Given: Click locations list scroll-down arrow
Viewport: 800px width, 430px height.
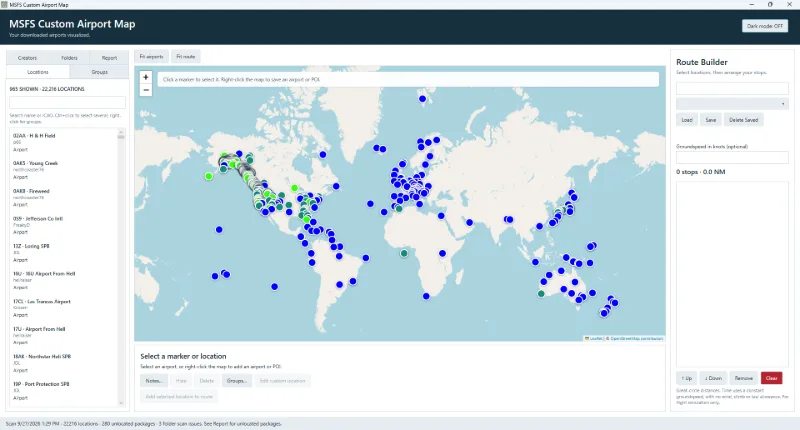Looking at the screenshot, I should click(x=121, y=403).
